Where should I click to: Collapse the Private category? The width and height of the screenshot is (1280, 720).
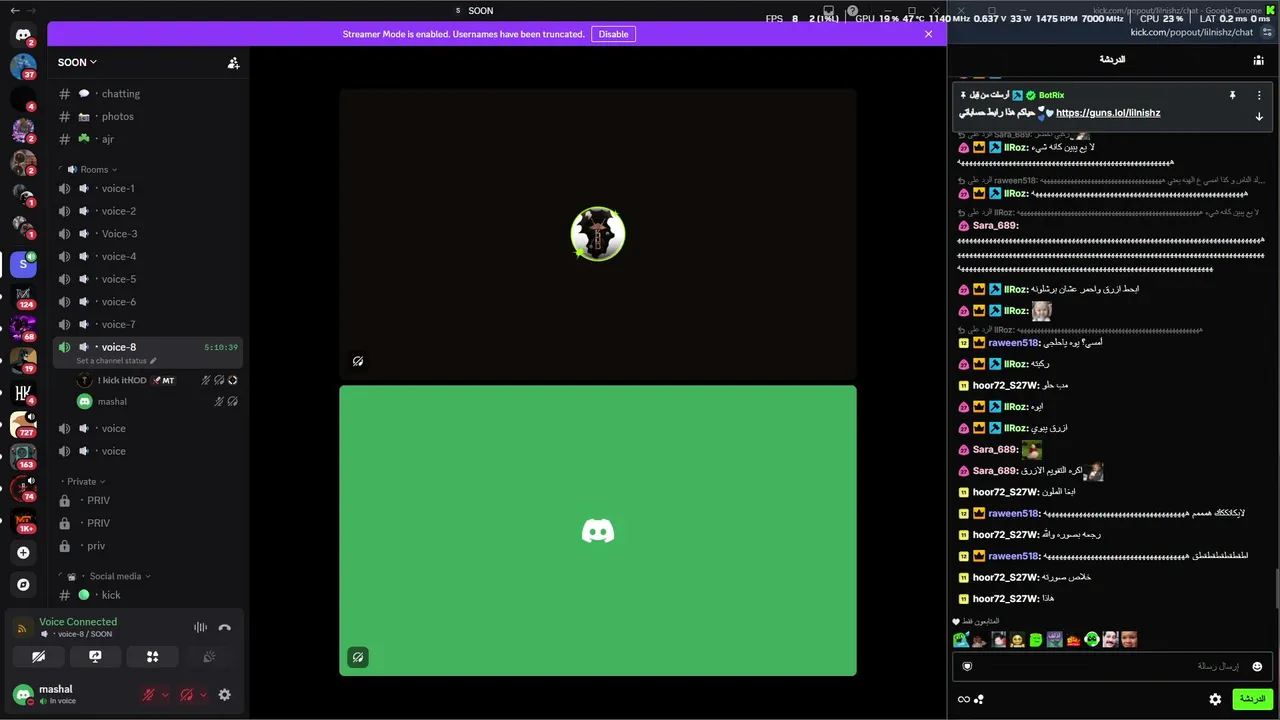[x=86, y=481]
